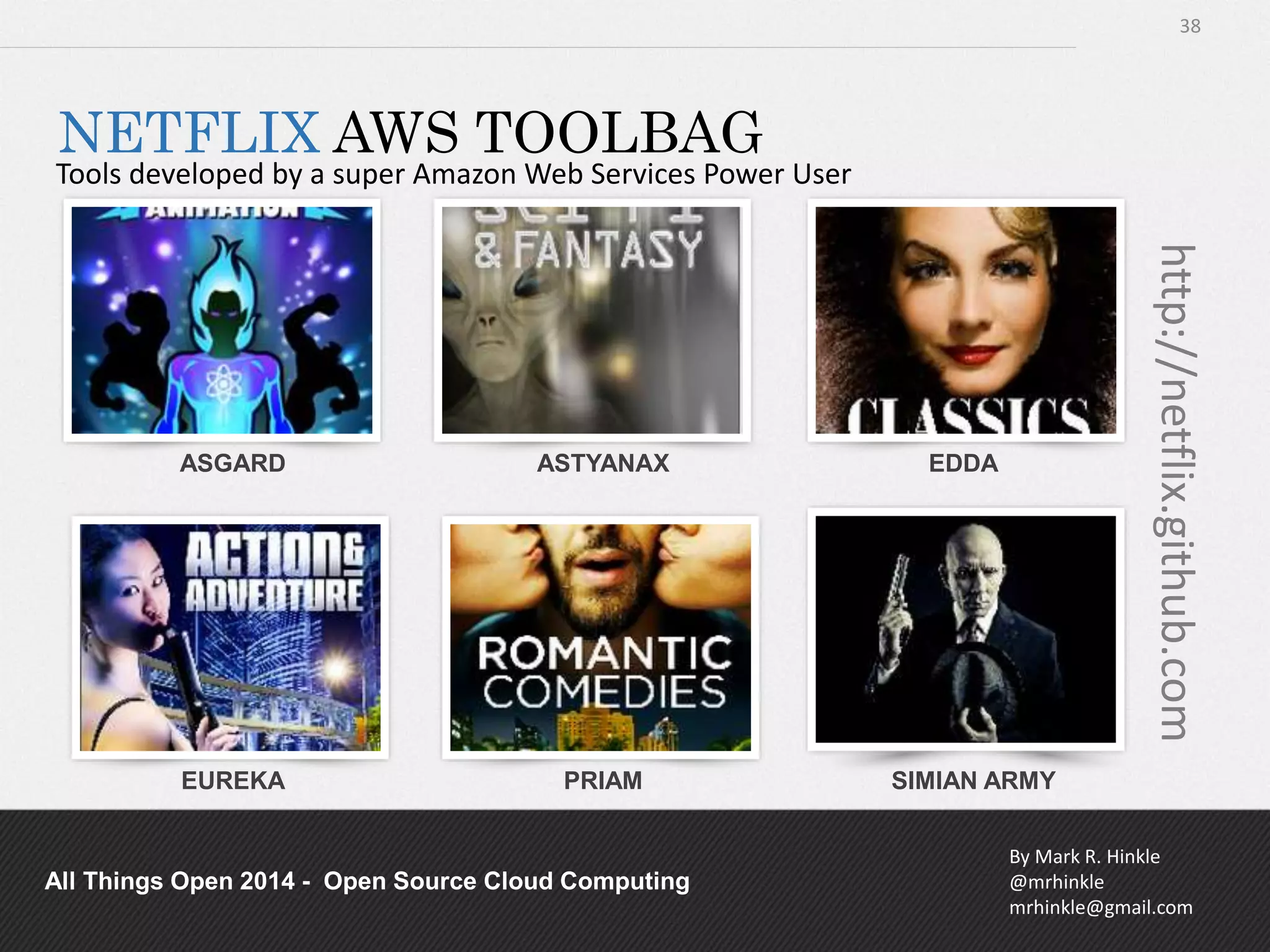Click the All Things Open 2014 footer text
This screenshot has width=1270, height=952.
coord(367,881)
